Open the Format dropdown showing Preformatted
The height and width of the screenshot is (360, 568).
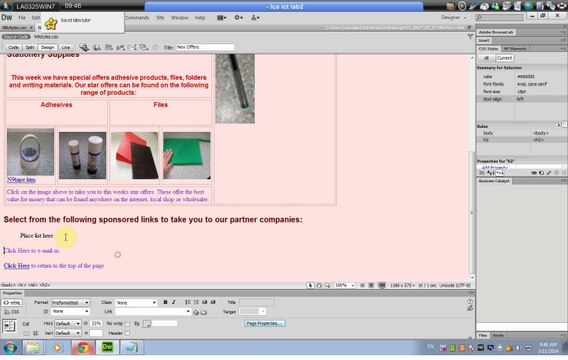[x=70, y=302]
